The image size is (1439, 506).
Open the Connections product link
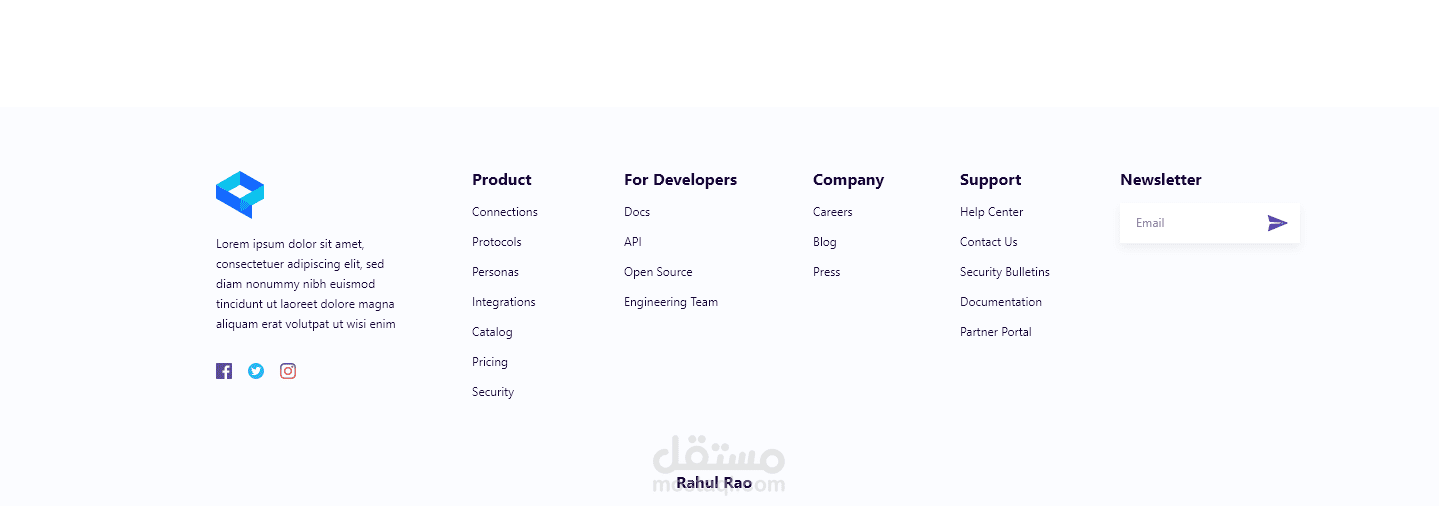point(505,212)
